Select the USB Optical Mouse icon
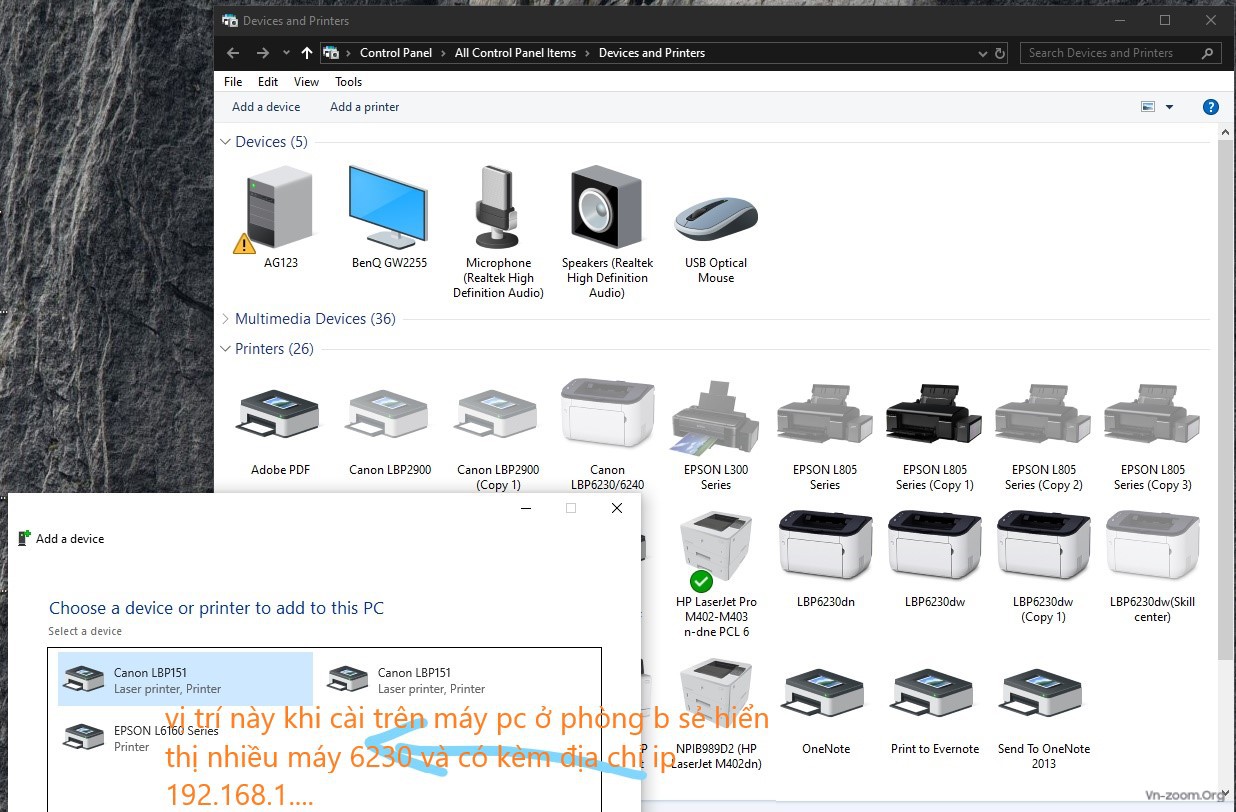 716,220
